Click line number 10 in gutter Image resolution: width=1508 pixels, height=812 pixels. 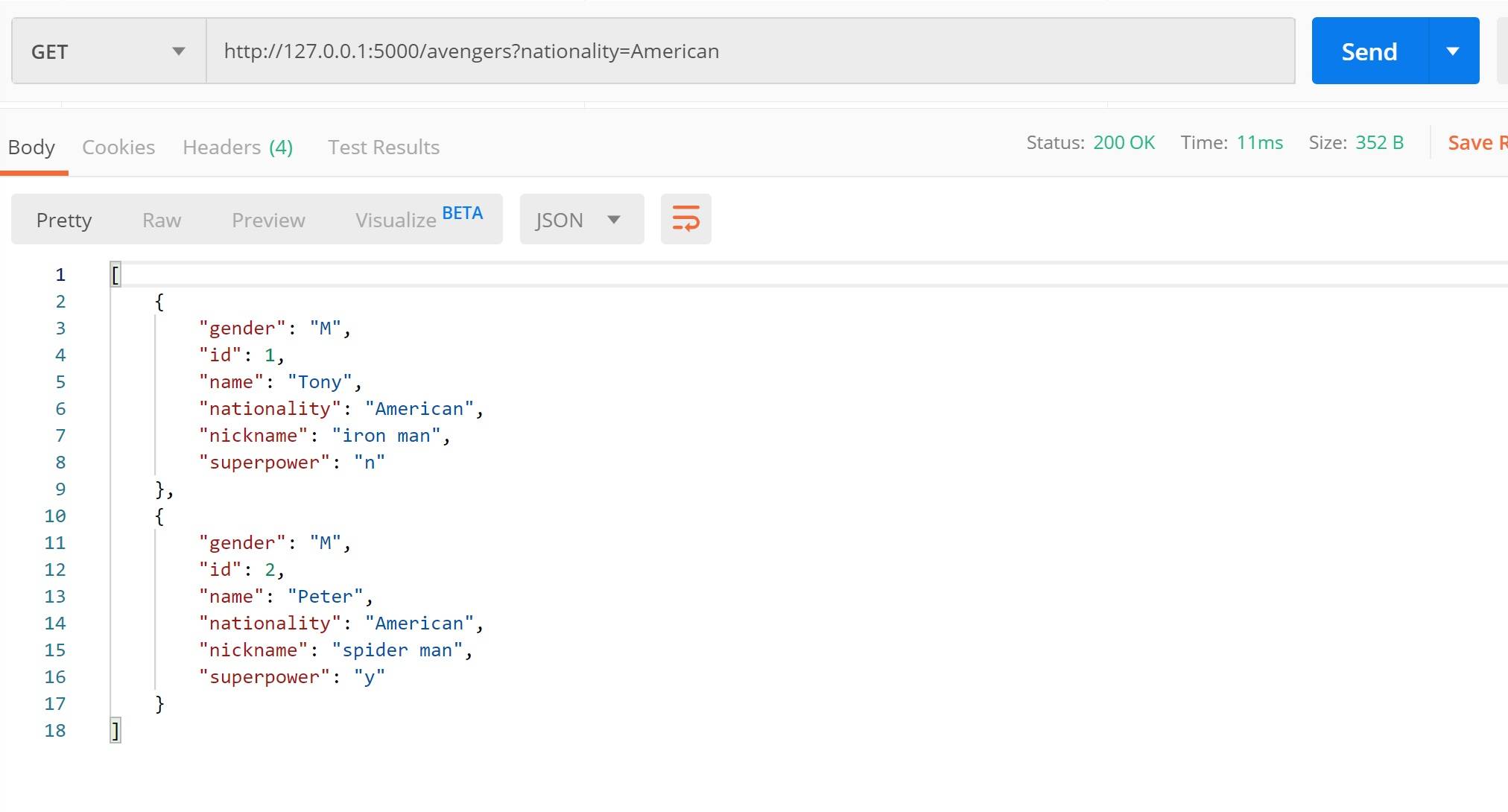point(55,516)
